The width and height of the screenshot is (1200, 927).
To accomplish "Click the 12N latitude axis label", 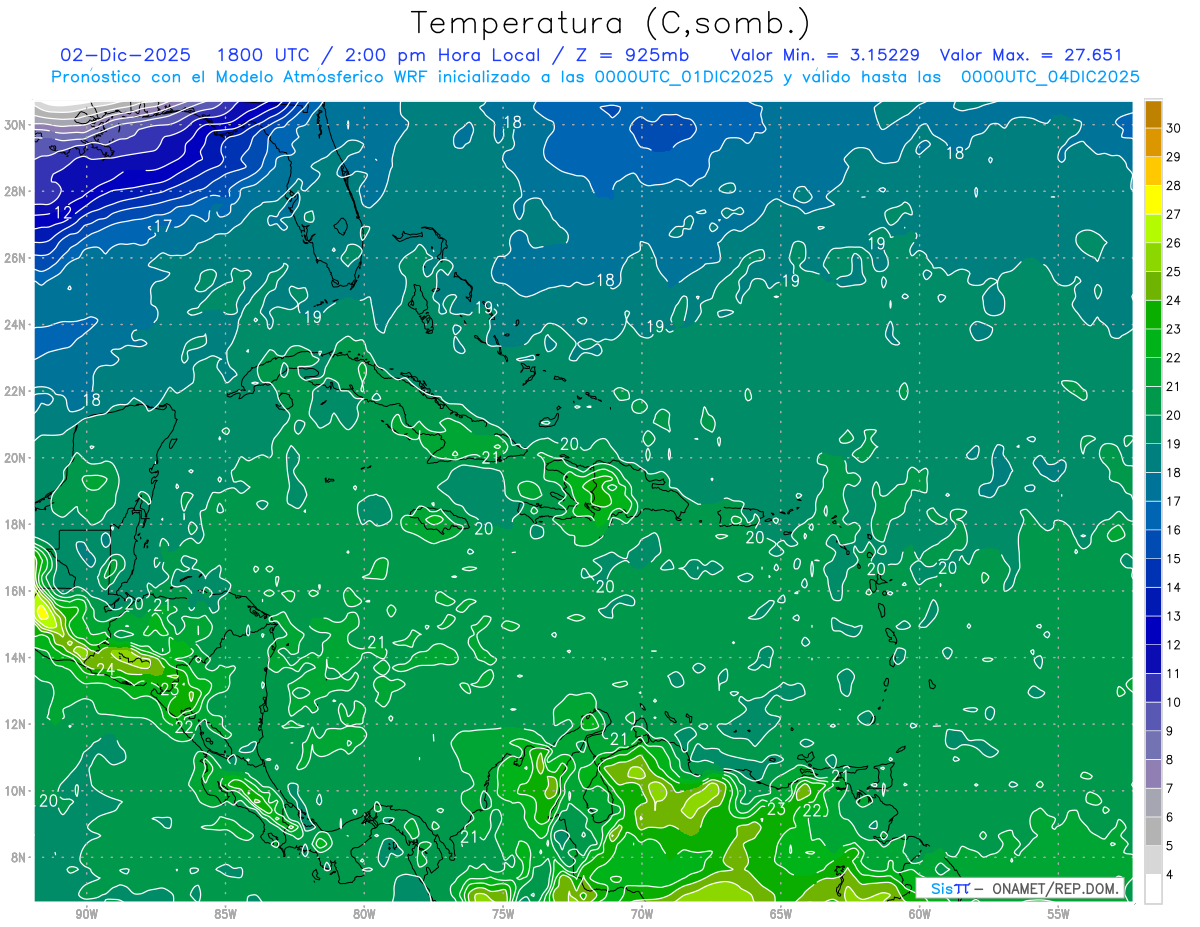I will [16, 724].
